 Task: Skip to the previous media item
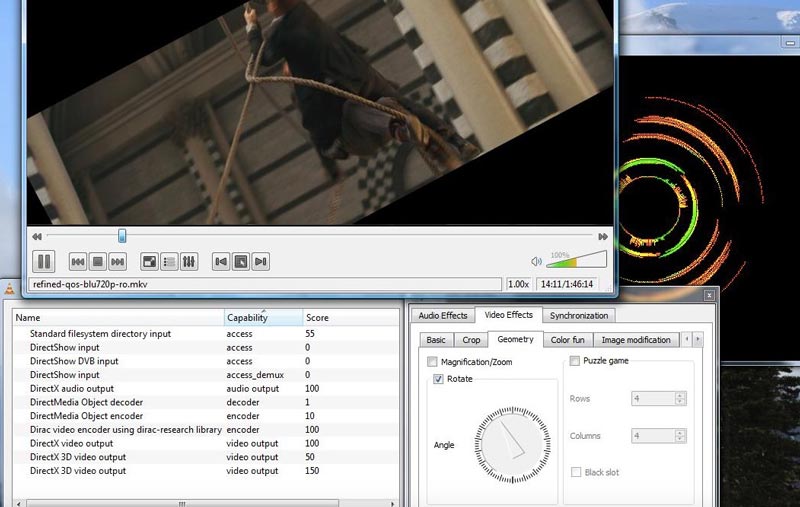[x=77, y=262]
